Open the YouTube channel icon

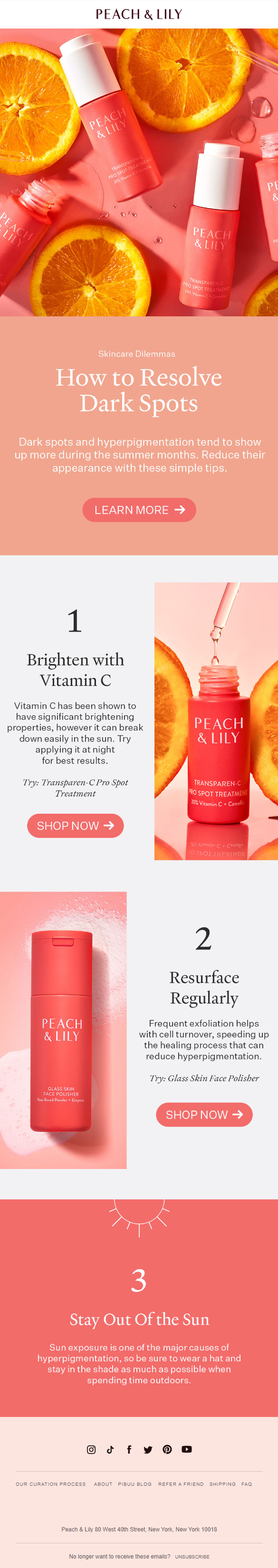click(187, 1449)
